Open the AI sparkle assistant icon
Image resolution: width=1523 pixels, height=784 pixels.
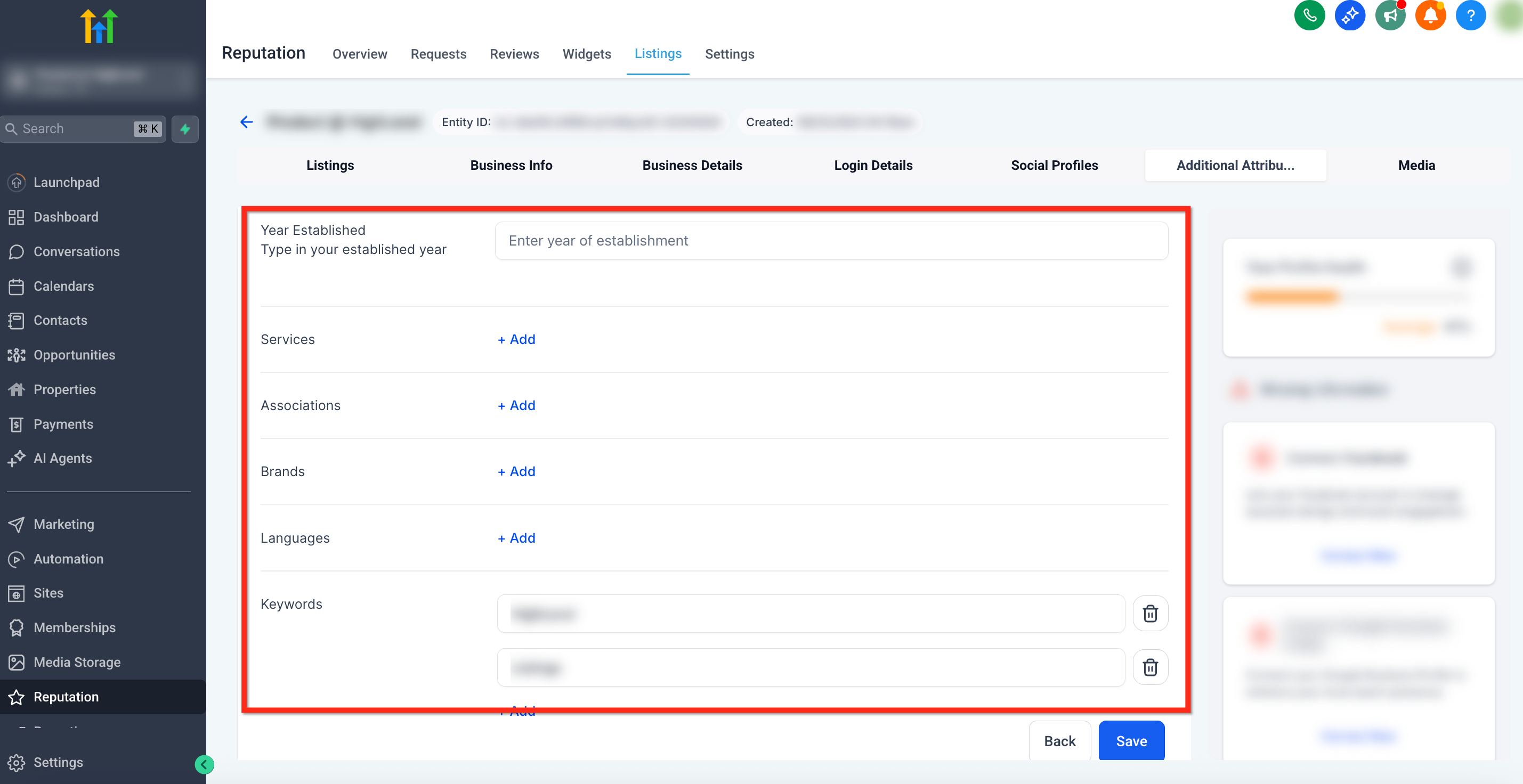pyautogui.click(x=1350, y=16)
